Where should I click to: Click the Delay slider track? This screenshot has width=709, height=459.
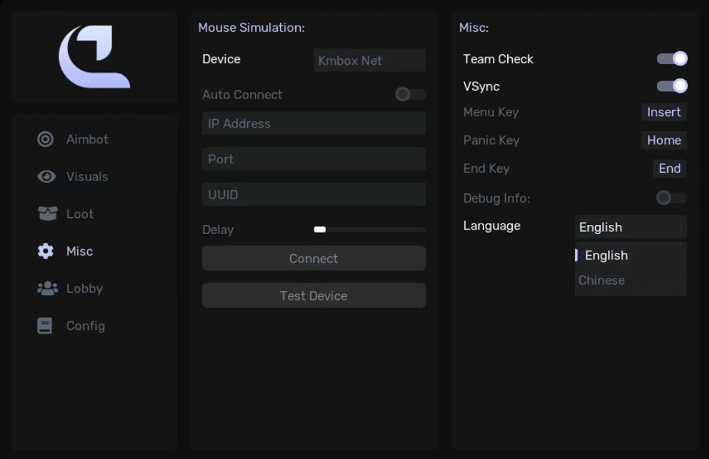(x=369, y=230)
